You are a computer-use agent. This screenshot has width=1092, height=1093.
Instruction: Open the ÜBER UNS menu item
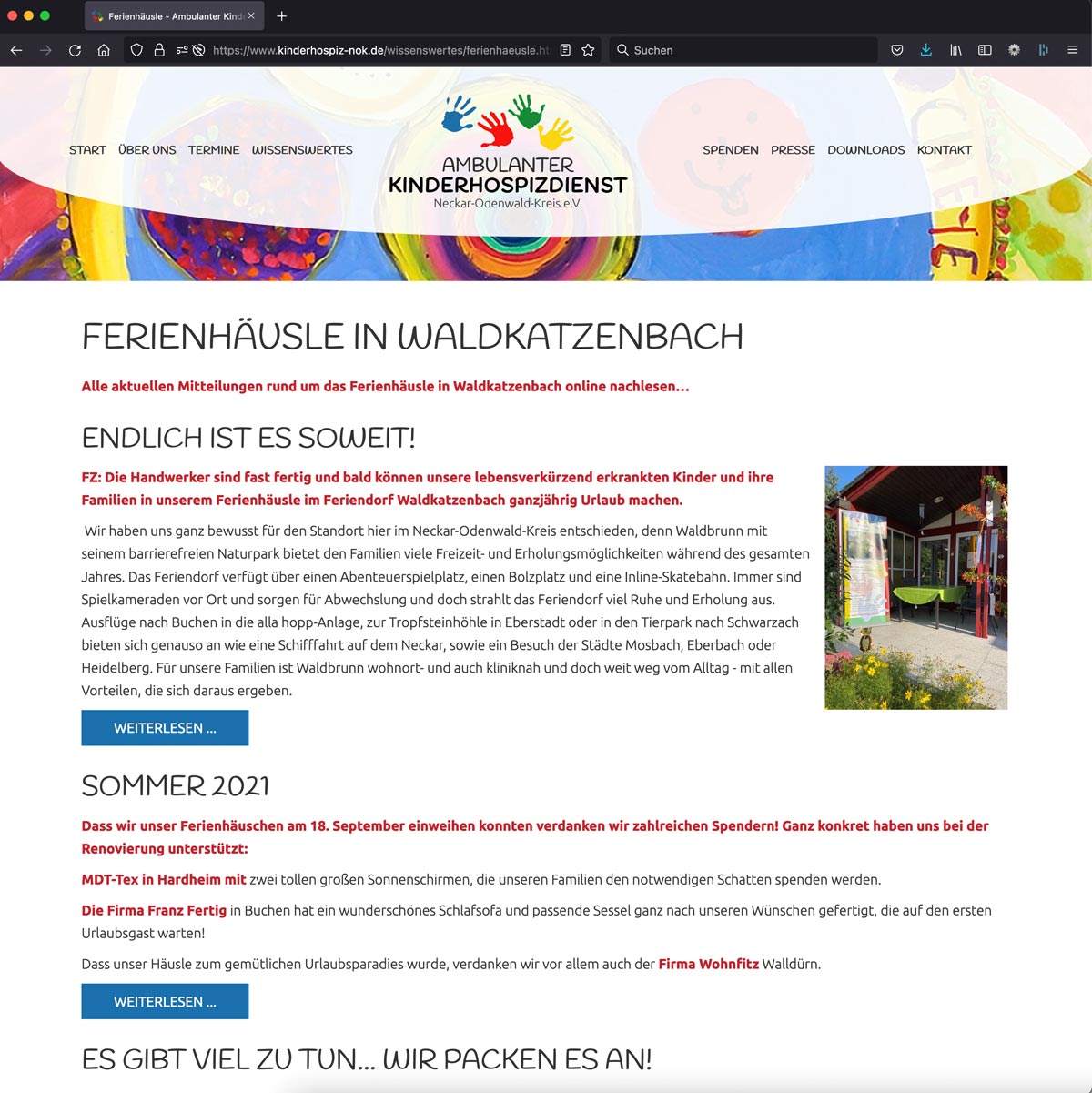pos(147,150)
